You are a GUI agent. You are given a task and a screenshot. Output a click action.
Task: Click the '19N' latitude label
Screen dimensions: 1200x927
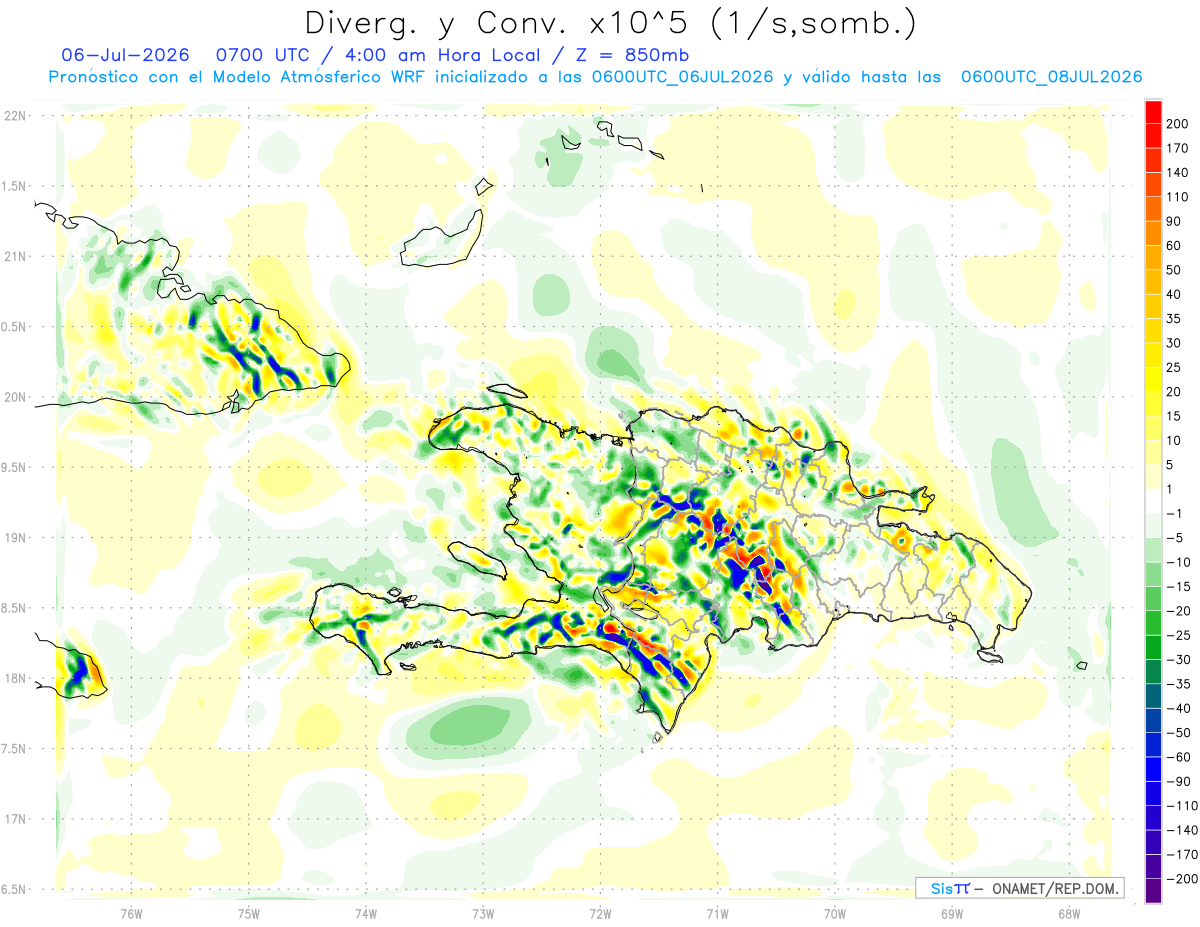point(15,537)
